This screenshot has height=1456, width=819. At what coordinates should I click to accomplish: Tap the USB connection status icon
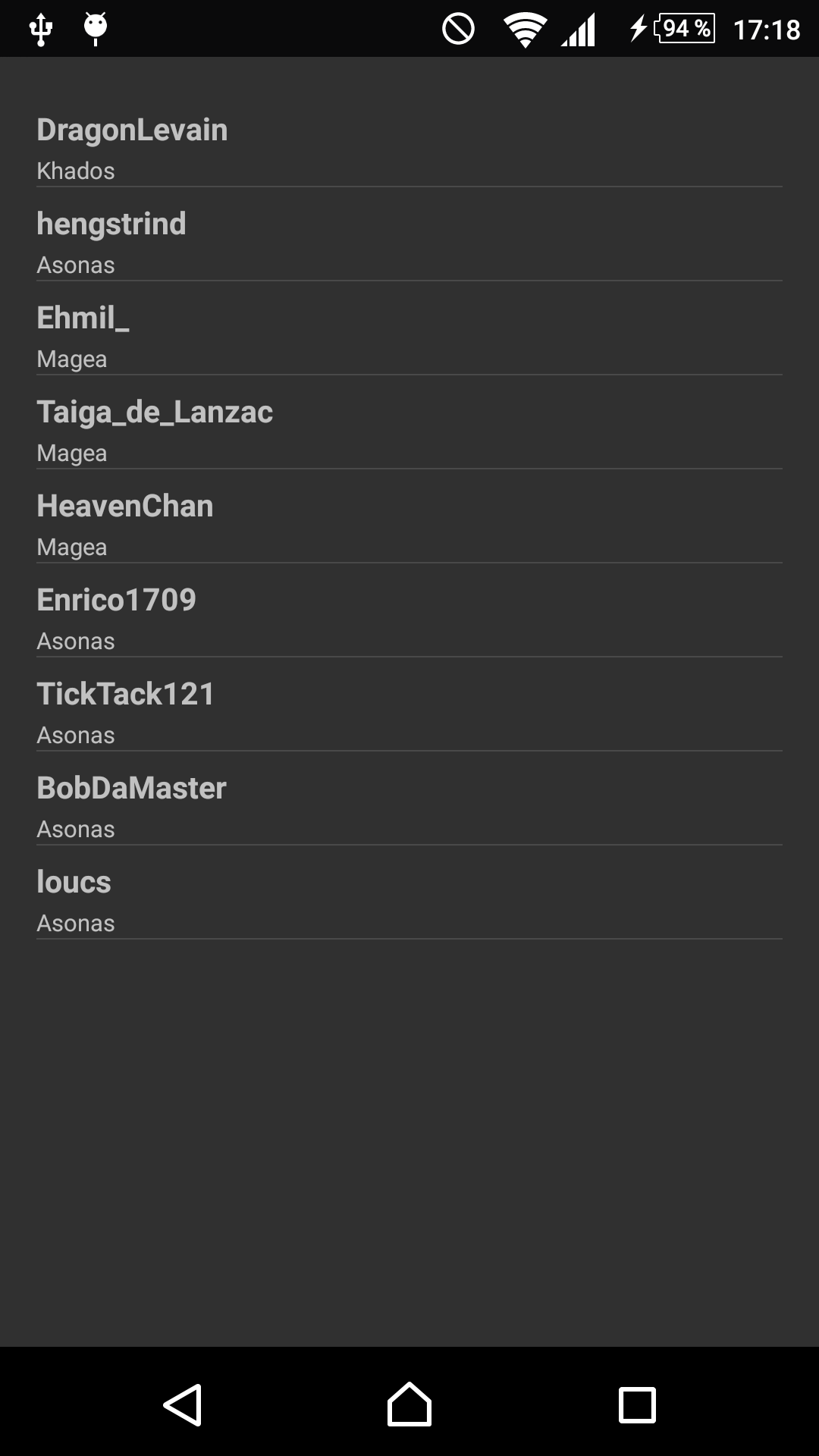coord(41,30)
